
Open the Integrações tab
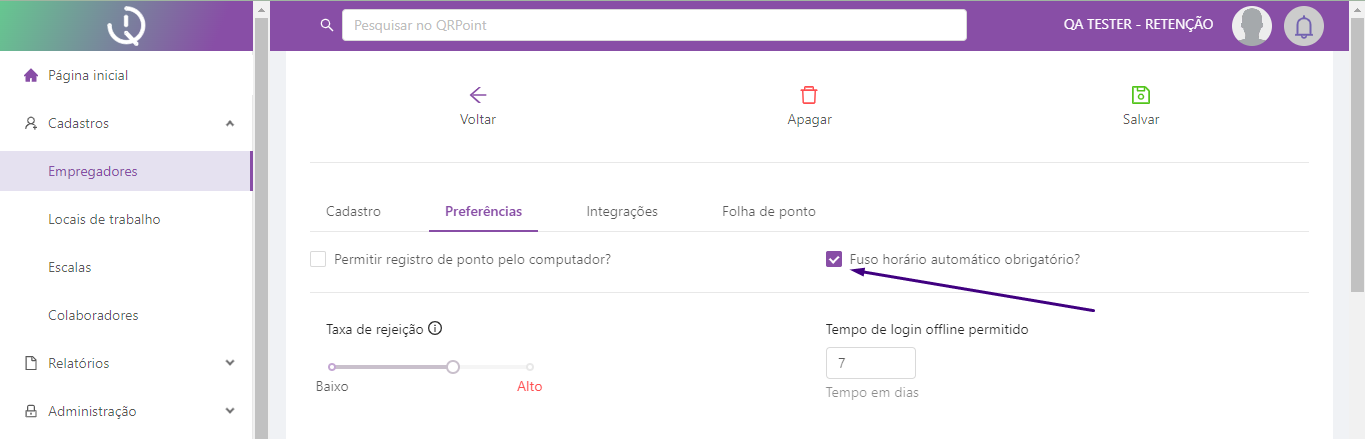tap(621, 212)
